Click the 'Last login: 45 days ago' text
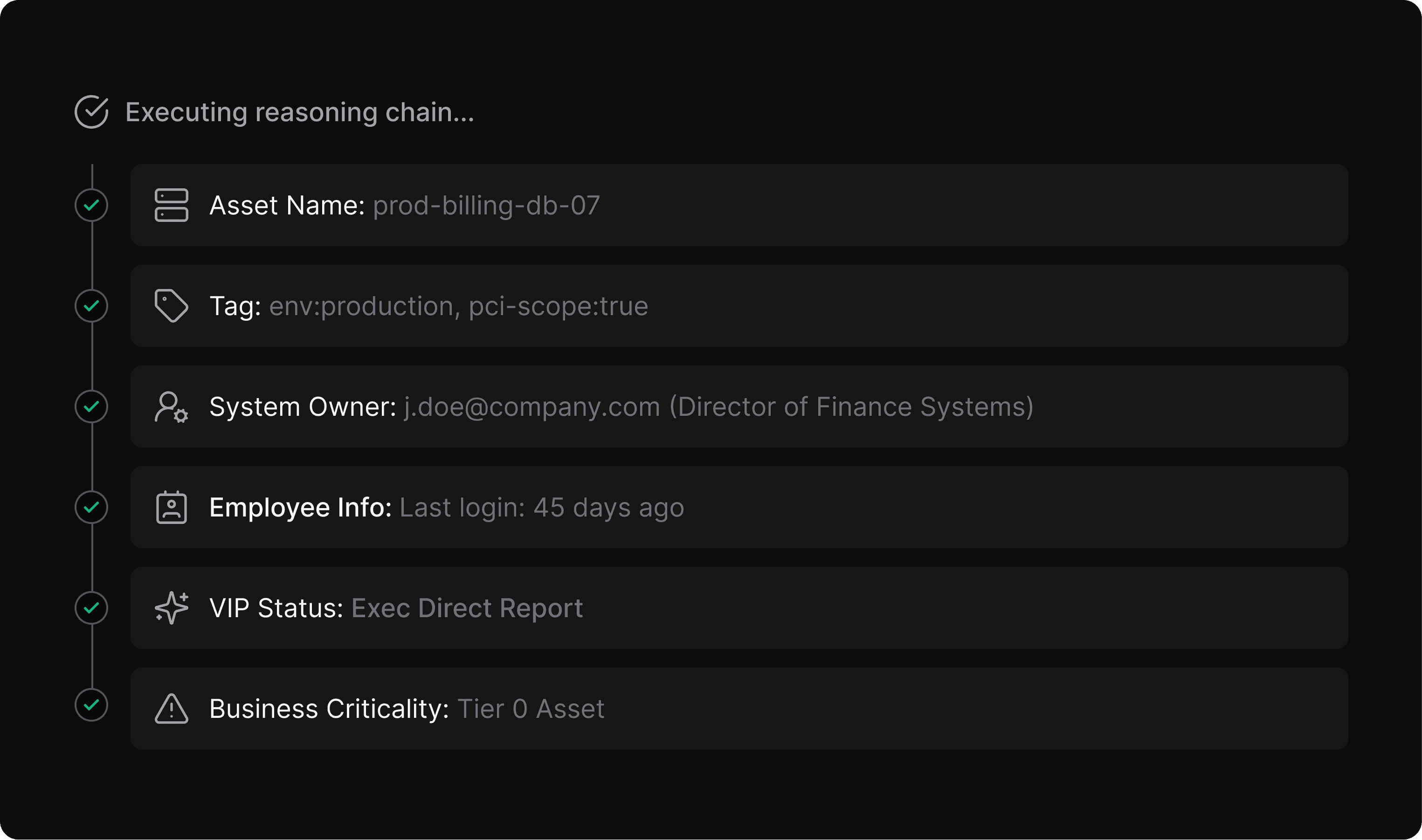The image size is (1422, 840). pyautogui.click(x=542, y=507)
